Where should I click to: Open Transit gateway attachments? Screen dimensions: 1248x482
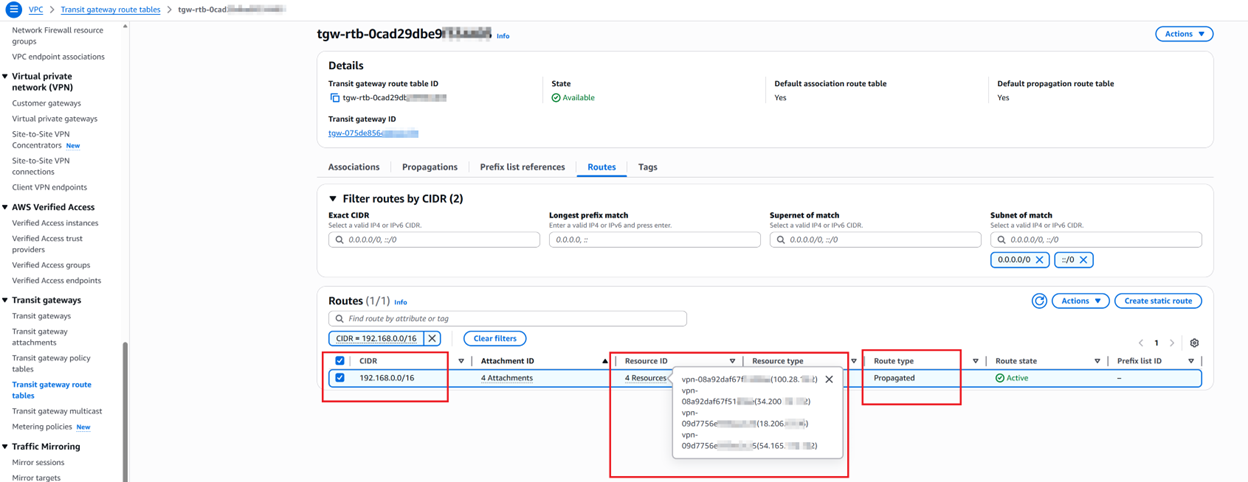click(x=40, y=337)
